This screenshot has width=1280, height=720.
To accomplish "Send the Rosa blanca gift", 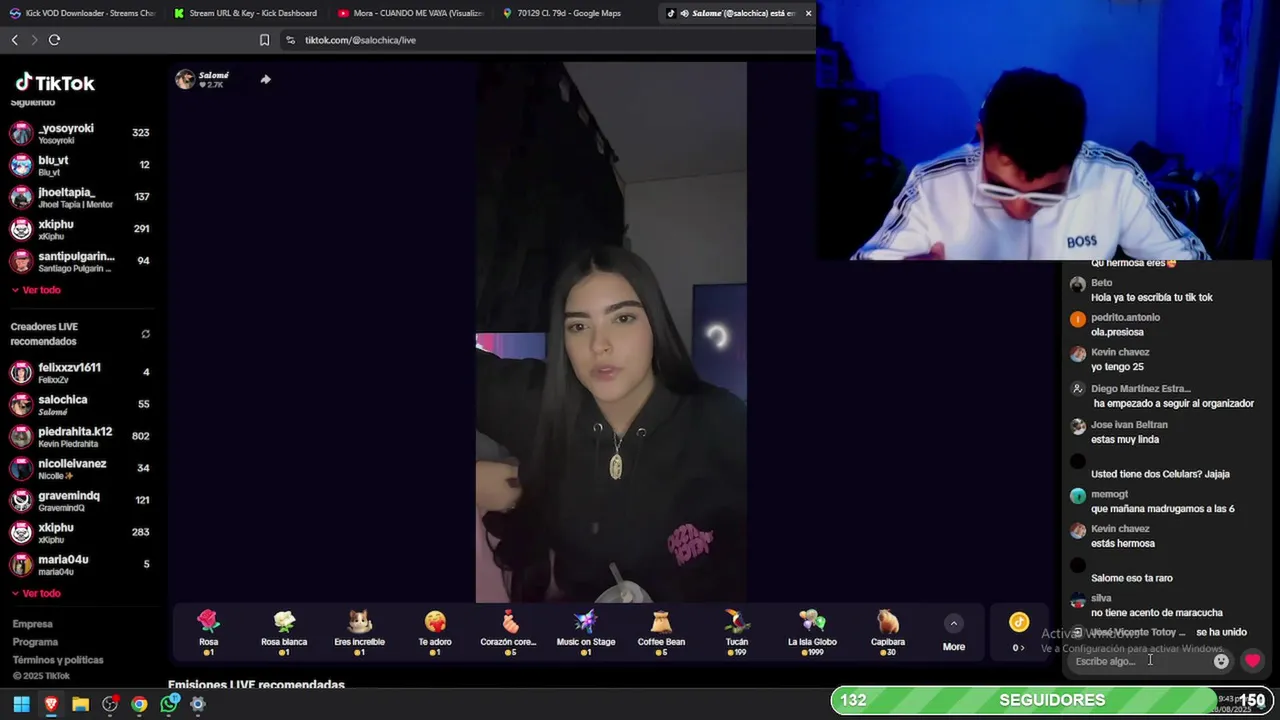I will pos(284,632).
